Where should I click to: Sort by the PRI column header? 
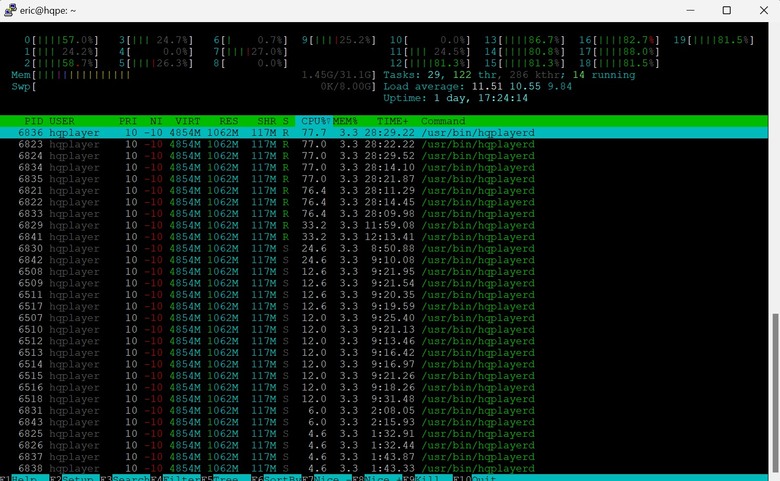(x=128, y=121)
